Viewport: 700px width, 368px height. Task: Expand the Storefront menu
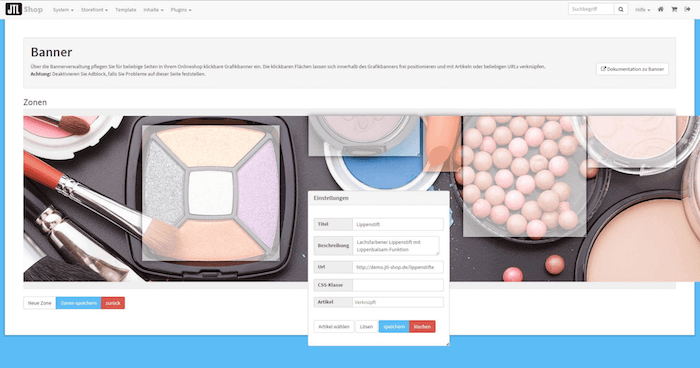[94, 9]
